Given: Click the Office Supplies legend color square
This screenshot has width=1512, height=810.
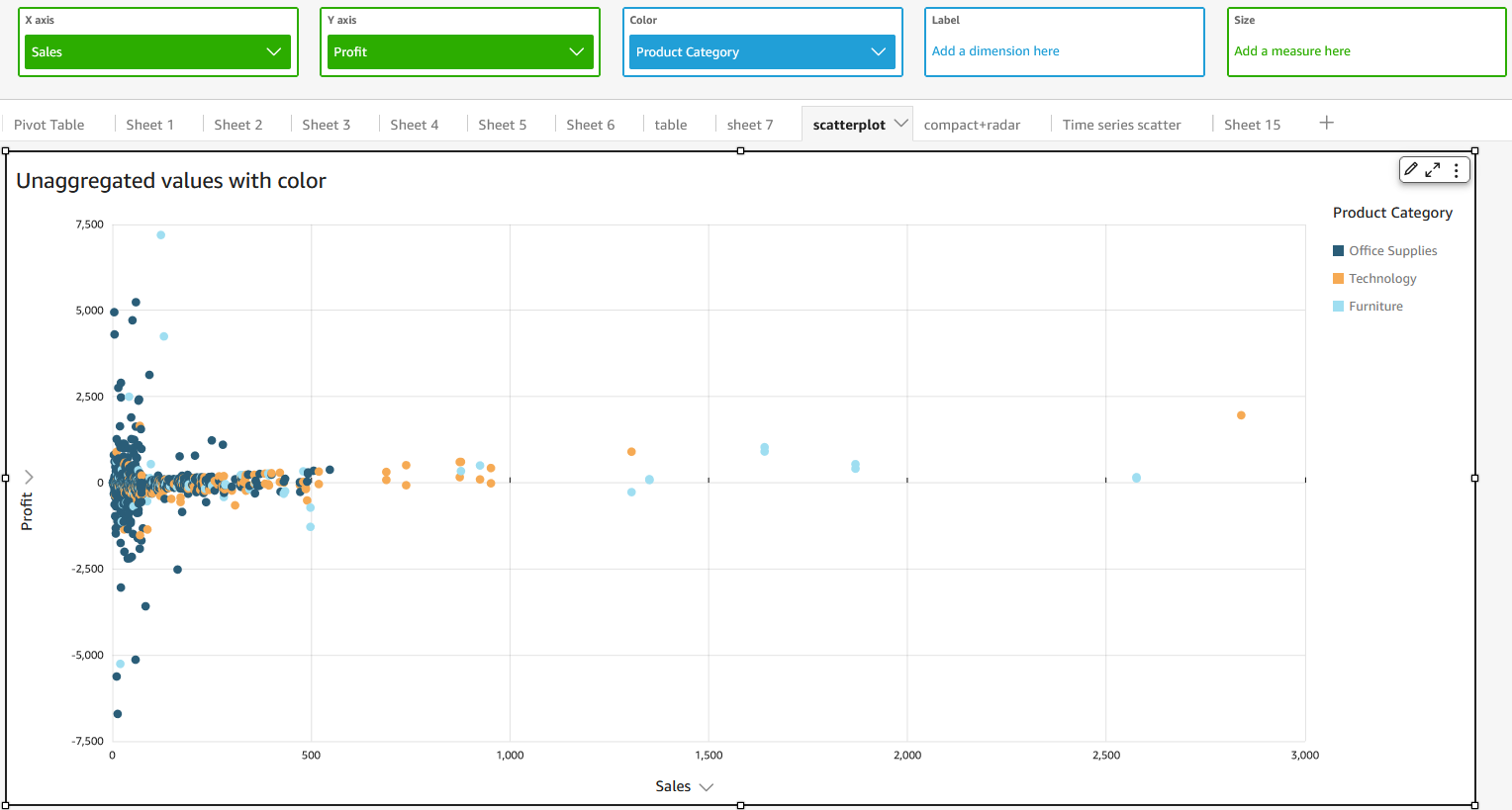Looking at the screenshot, I should tap(1338, 251).
